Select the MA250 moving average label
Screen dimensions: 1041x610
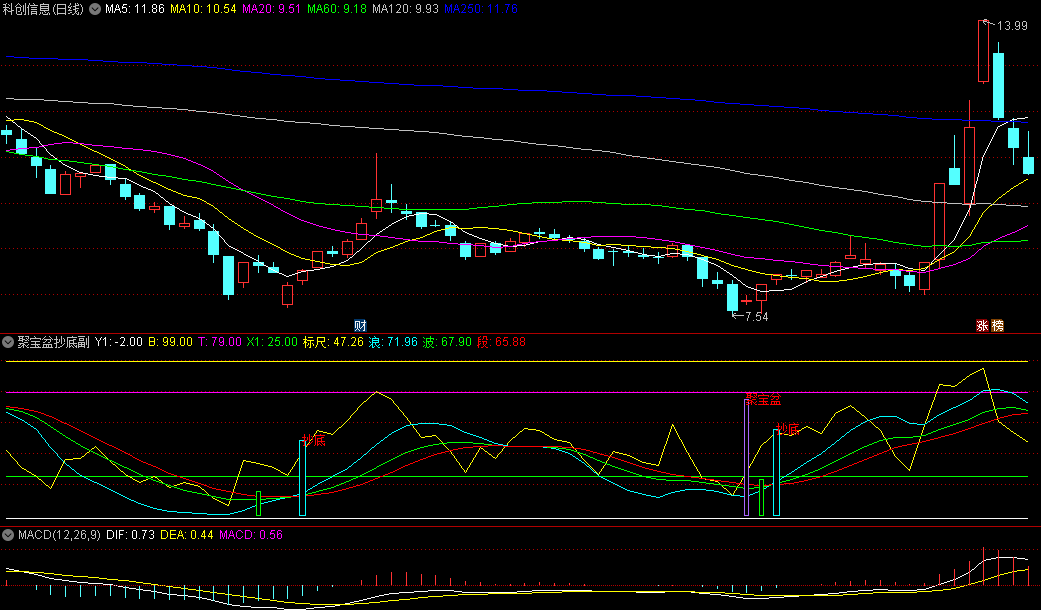click(x=481, y=9)
